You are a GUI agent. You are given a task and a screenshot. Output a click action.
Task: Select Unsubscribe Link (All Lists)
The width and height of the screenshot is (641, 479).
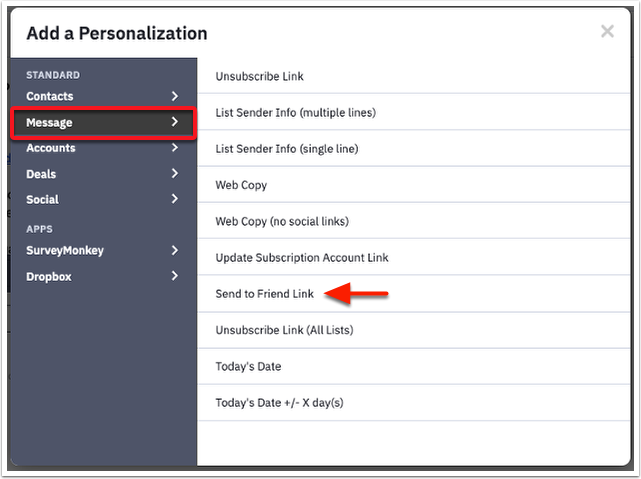coord(284,330)
